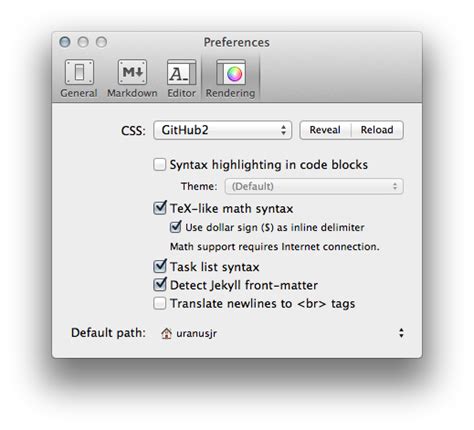Click the minimize window button
The height and width of the screenshot is (430, 474).
pos(83,42)
